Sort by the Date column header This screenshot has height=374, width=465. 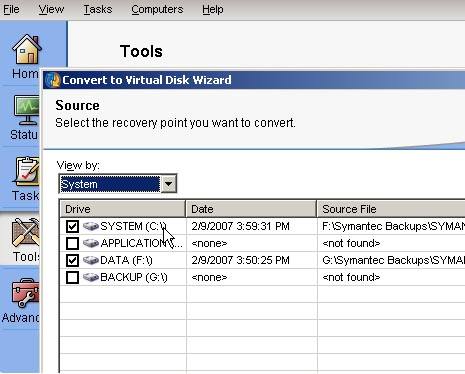tap(251, 209)
